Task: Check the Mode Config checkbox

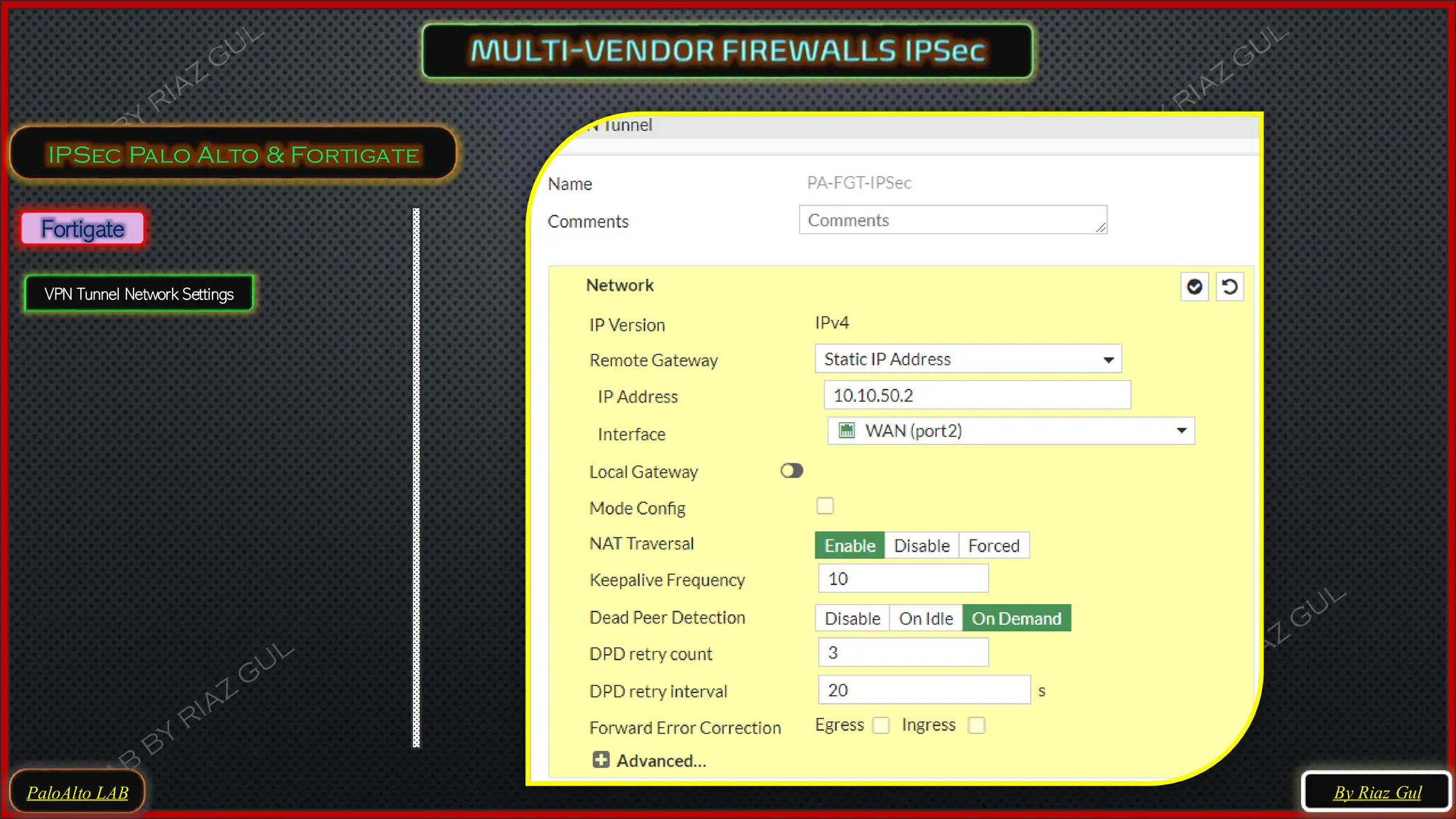Action: (825, 505)
